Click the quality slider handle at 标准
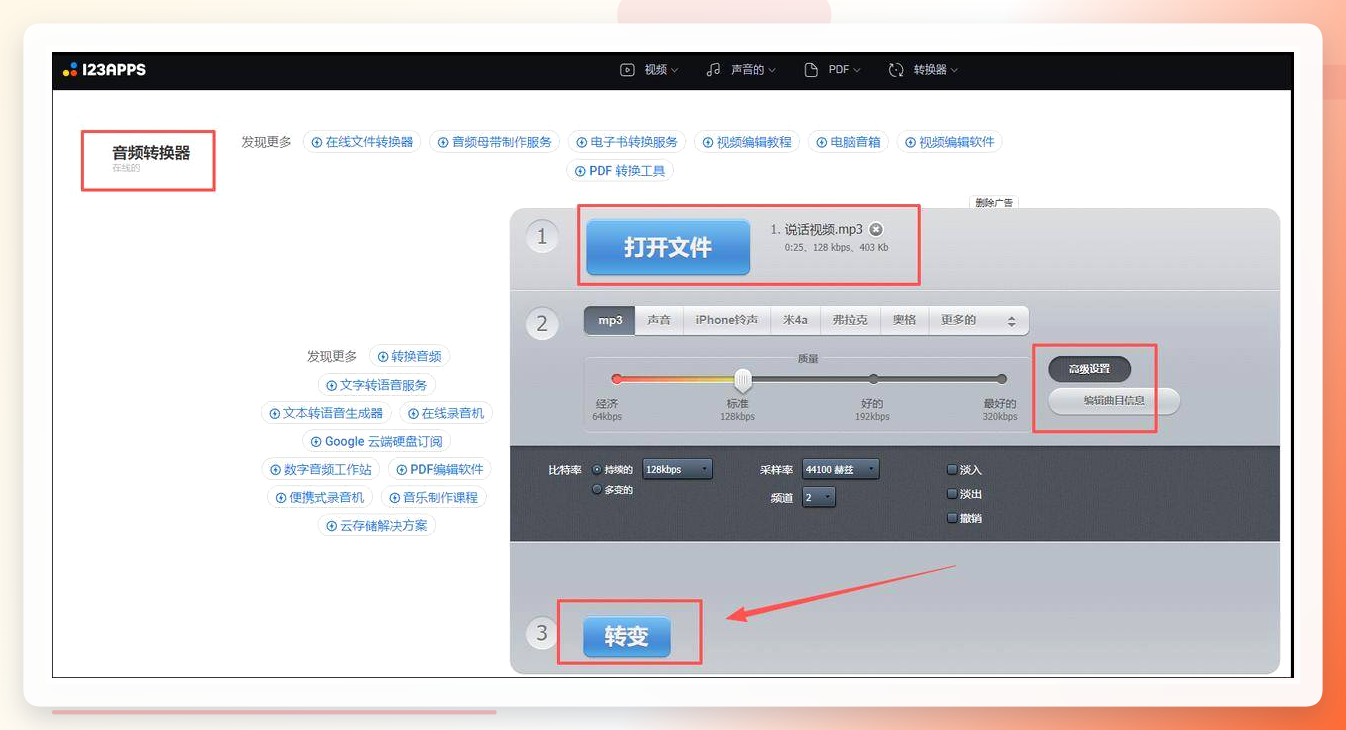This screenshot has height=730, width=1346. (x=743, y=380)
